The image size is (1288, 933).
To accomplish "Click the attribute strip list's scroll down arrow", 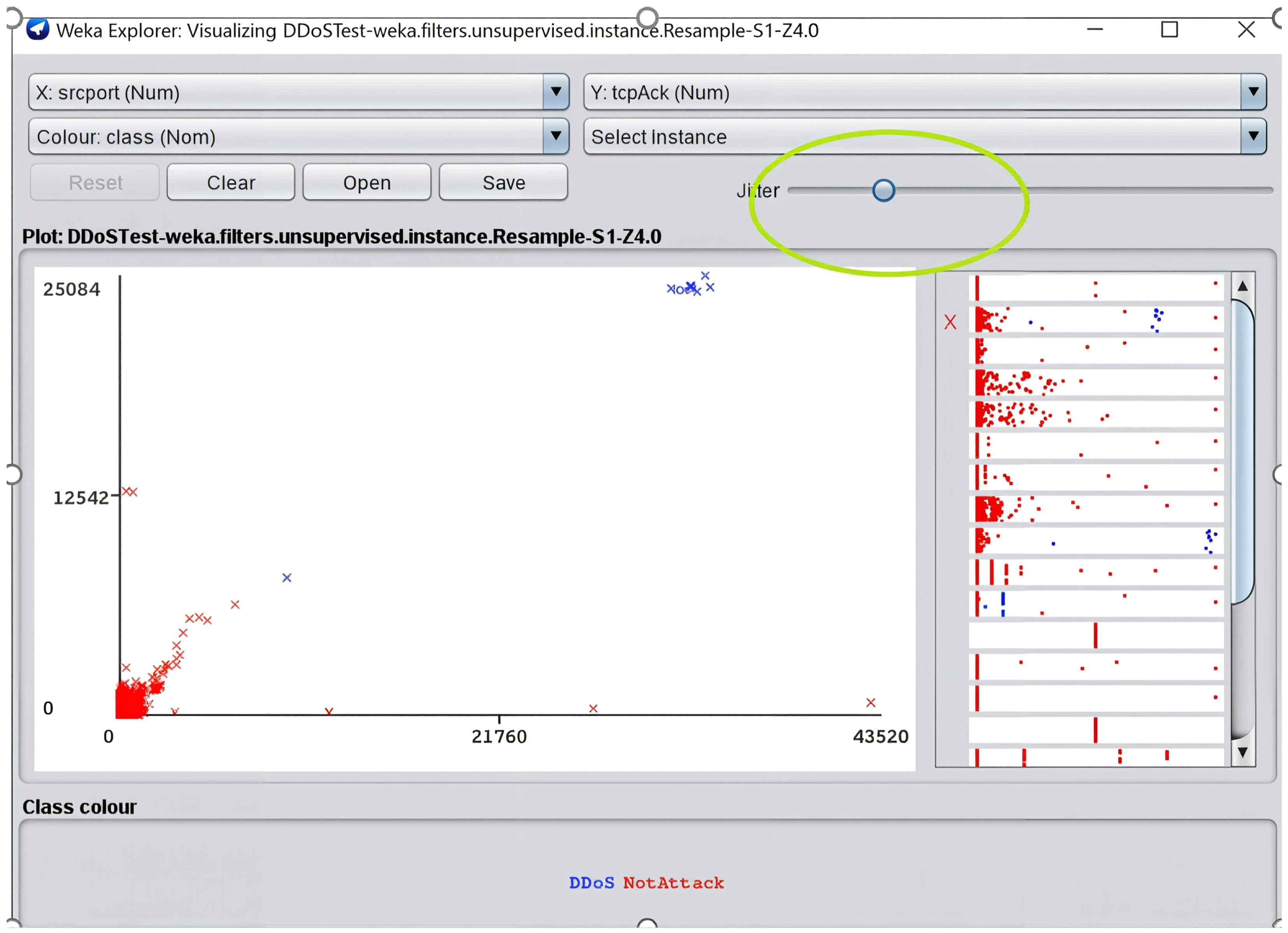I will (x=1243, y=753).
